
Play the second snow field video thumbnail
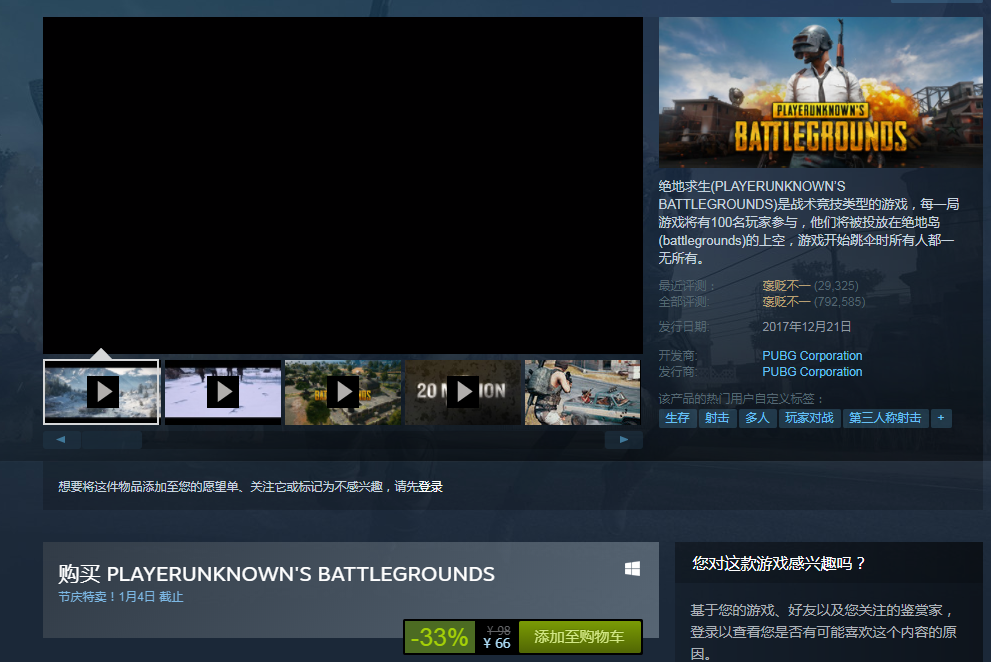pyautogui.click(x=222, y=392)
